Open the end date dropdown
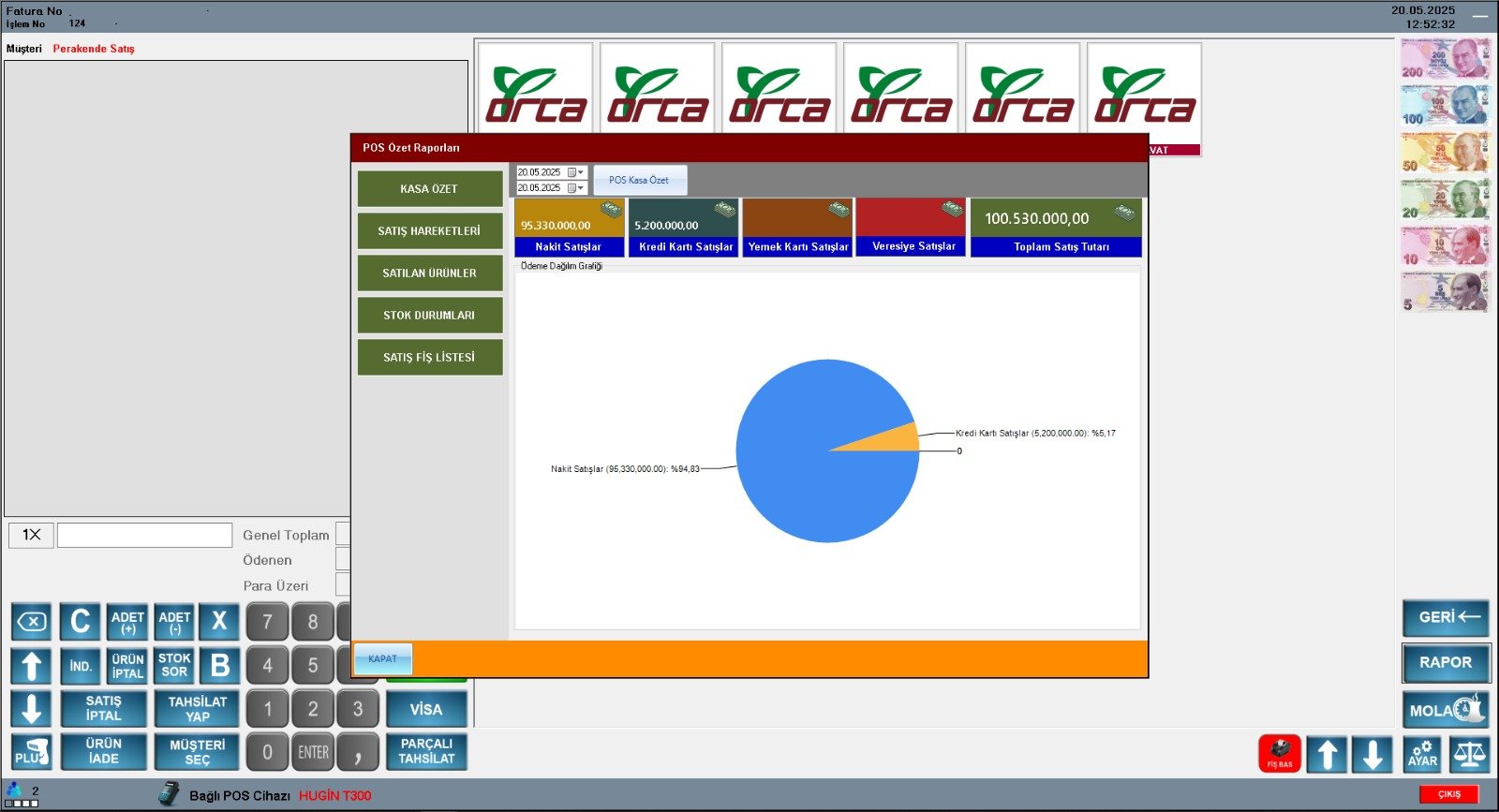Viewport: 1499px width, 812px height. pos(581,188)
